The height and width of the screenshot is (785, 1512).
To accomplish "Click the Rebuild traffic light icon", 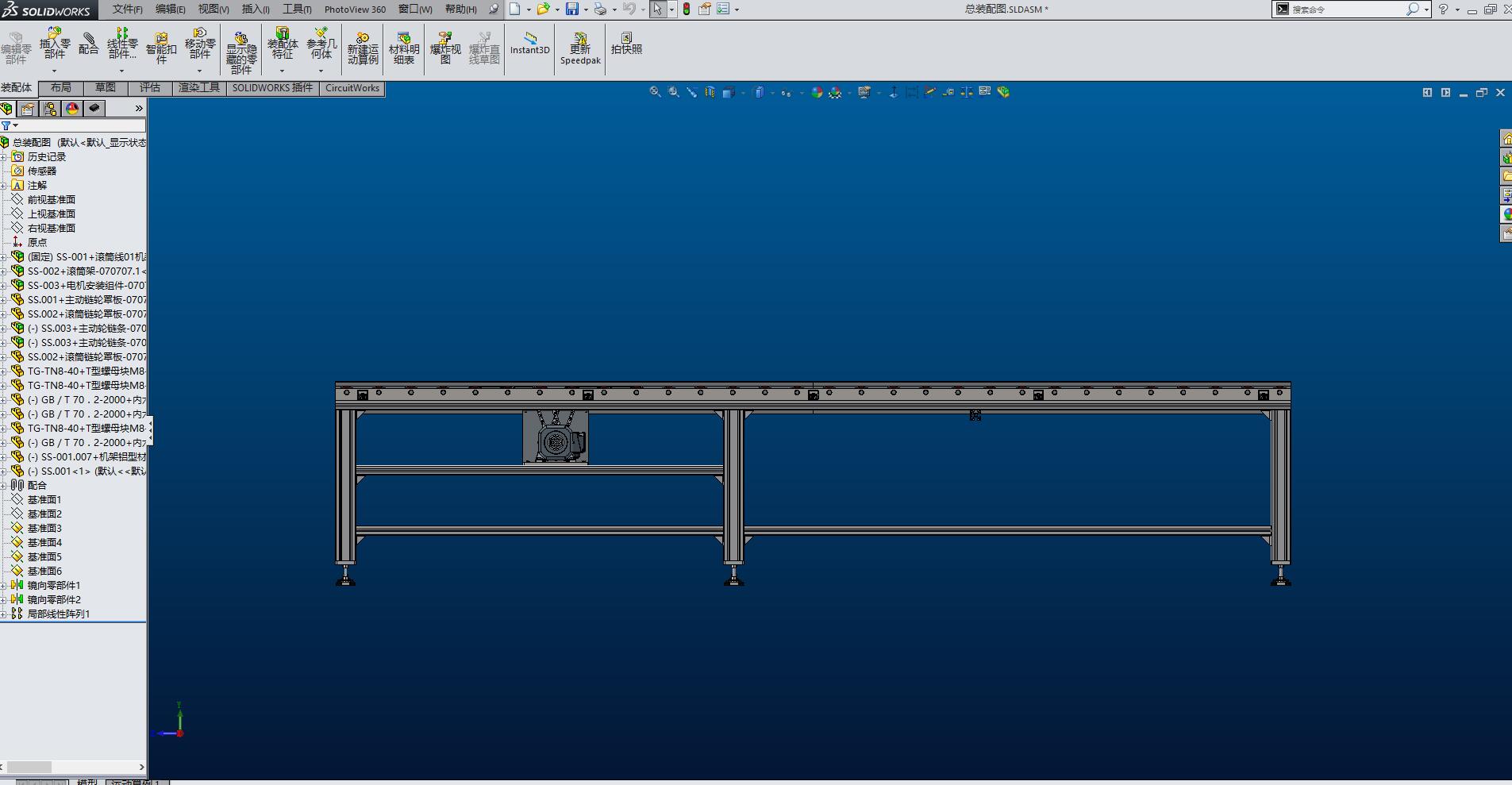I will pos(687,10).
